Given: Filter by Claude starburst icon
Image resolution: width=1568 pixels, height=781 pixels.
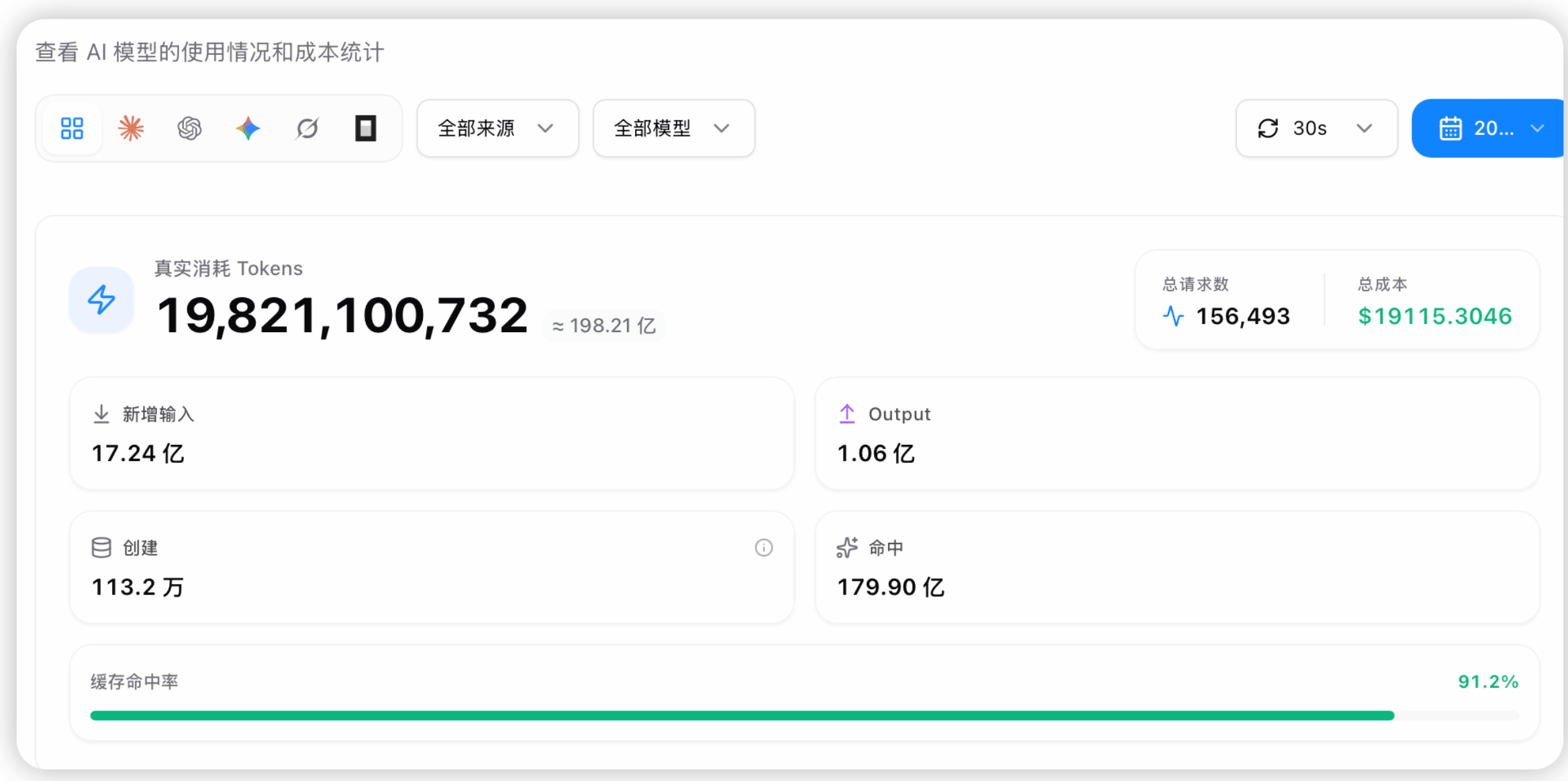Looking at the screenshot, I should tap(131, 128).
